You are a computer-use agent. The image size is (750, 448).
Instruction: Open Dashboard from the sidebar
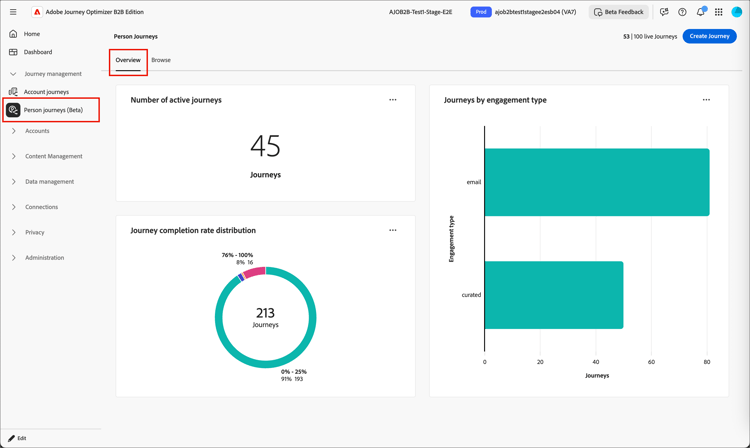point(38,52)
